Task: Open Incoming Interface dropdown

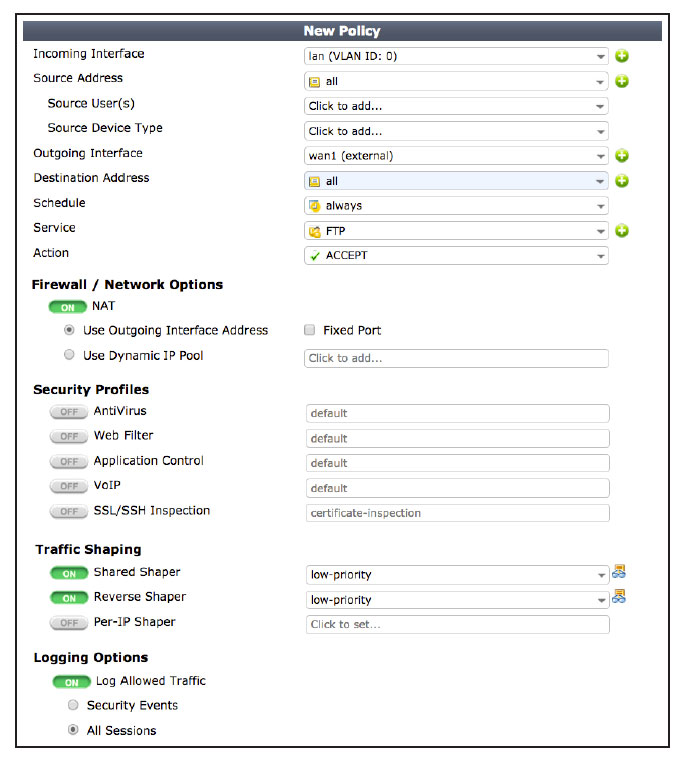Action: 456,56
